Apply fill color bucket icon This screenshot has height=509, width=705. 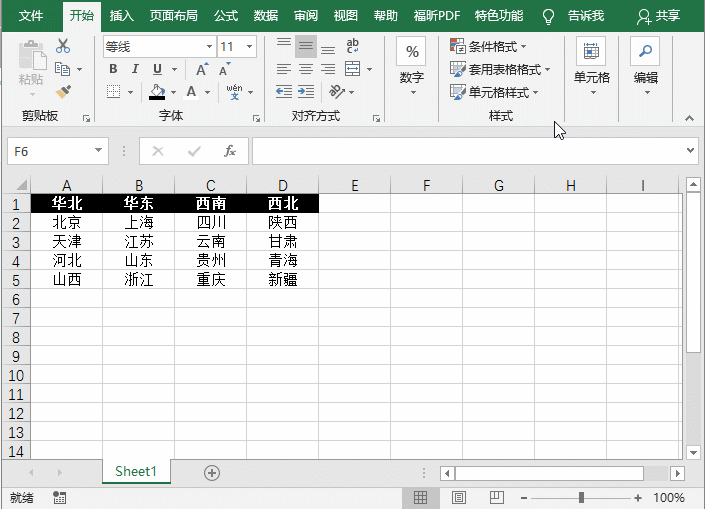[157, 92]
